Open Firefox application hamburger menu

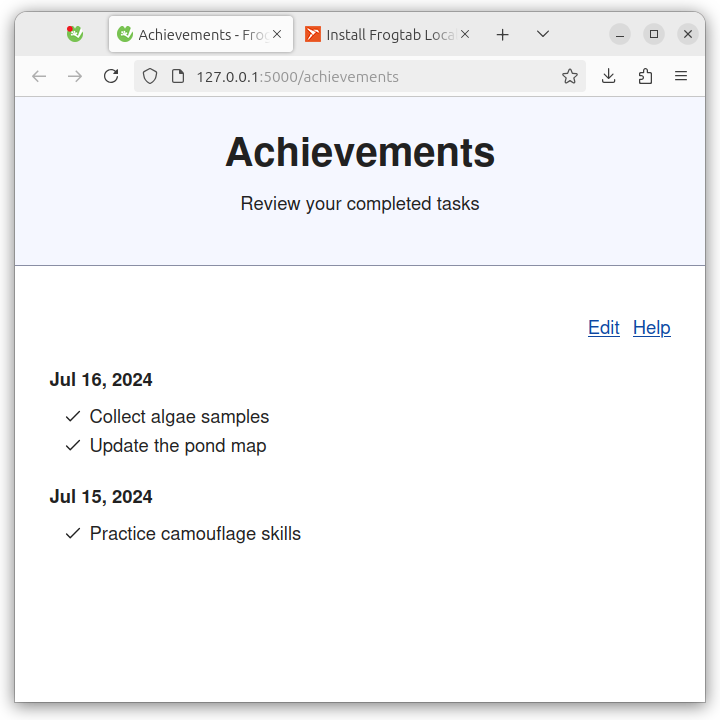tap(681, 76)
